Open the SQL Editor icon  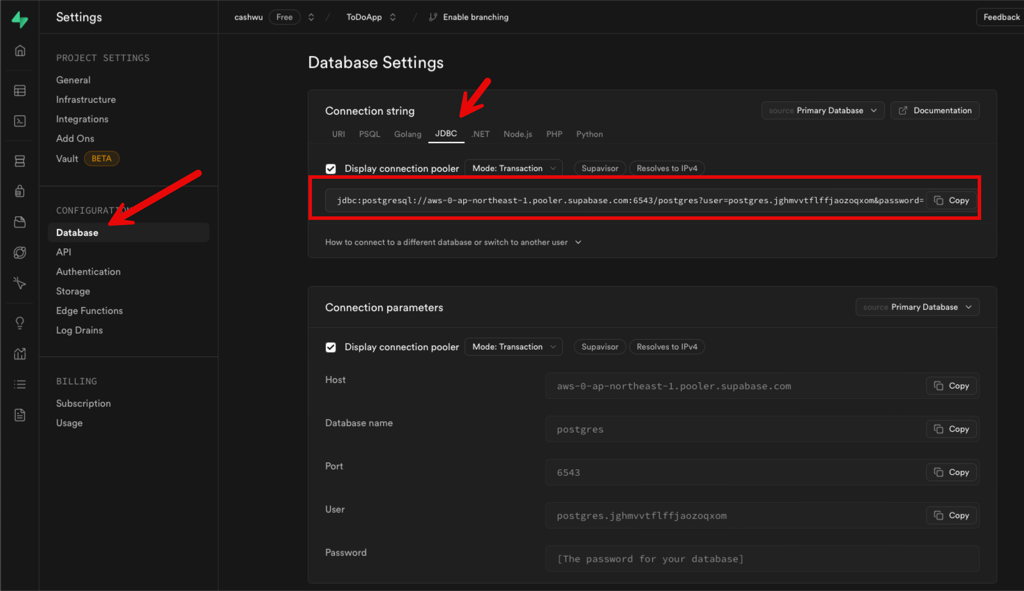tap(20, 121)
